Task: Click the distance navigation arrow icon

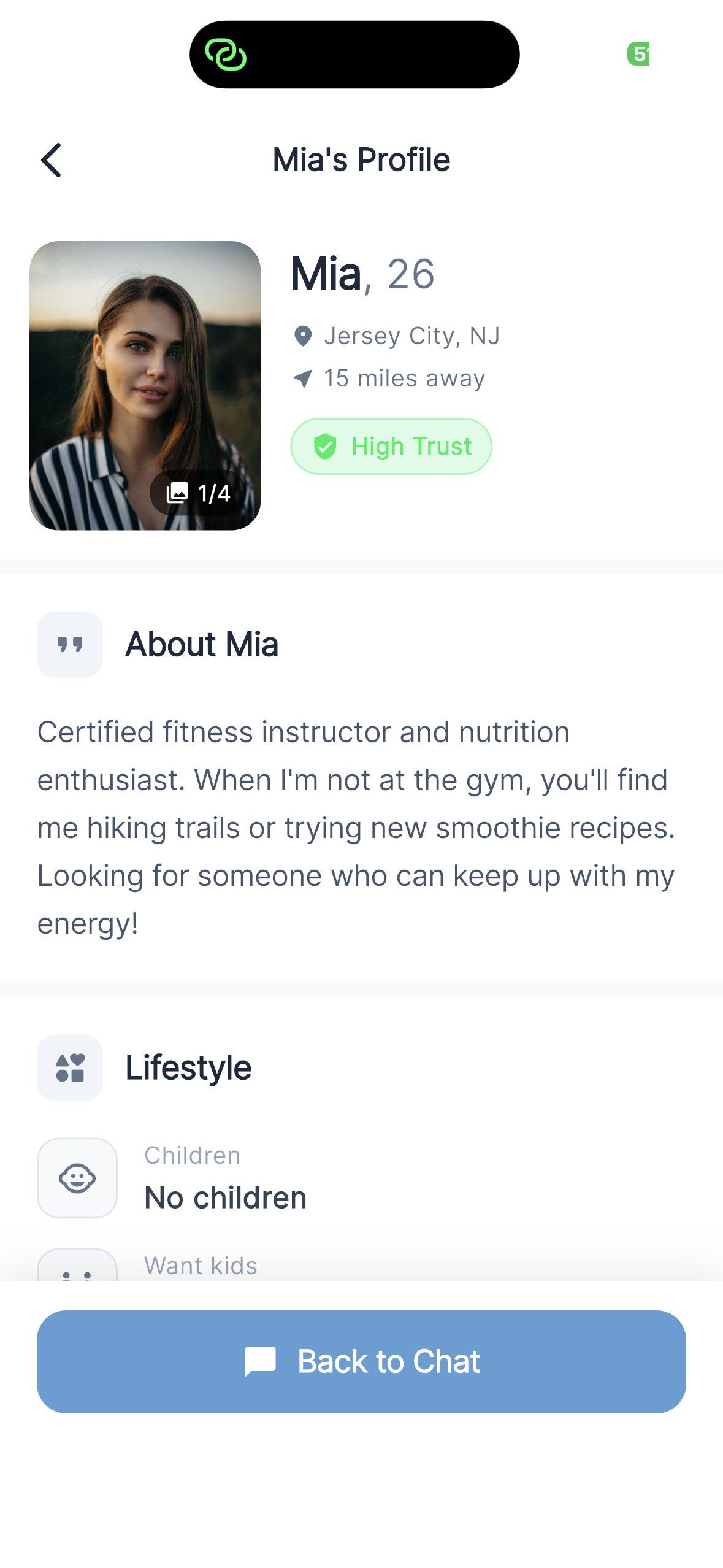Action: click(x=303, y=379)
